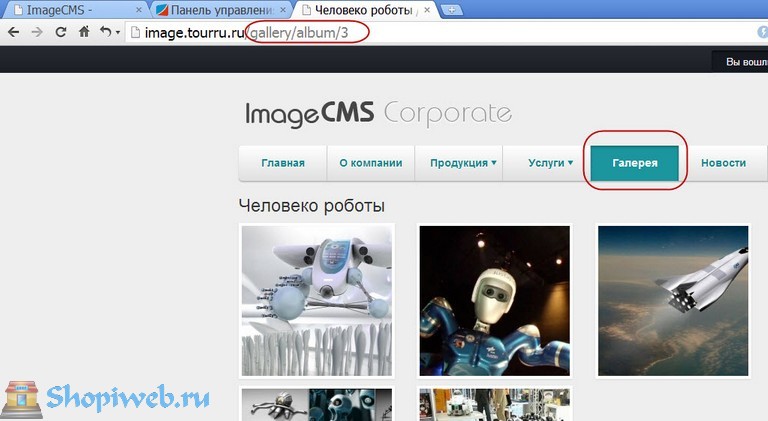768x421 pixels.
Task: Open the О компании menu item
Action: pos(371,163)
